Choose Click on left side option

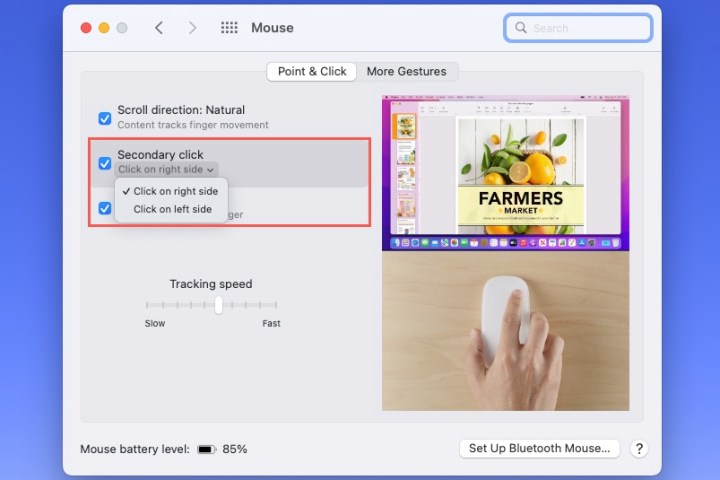pyautogui.click(x=171, y=209)
